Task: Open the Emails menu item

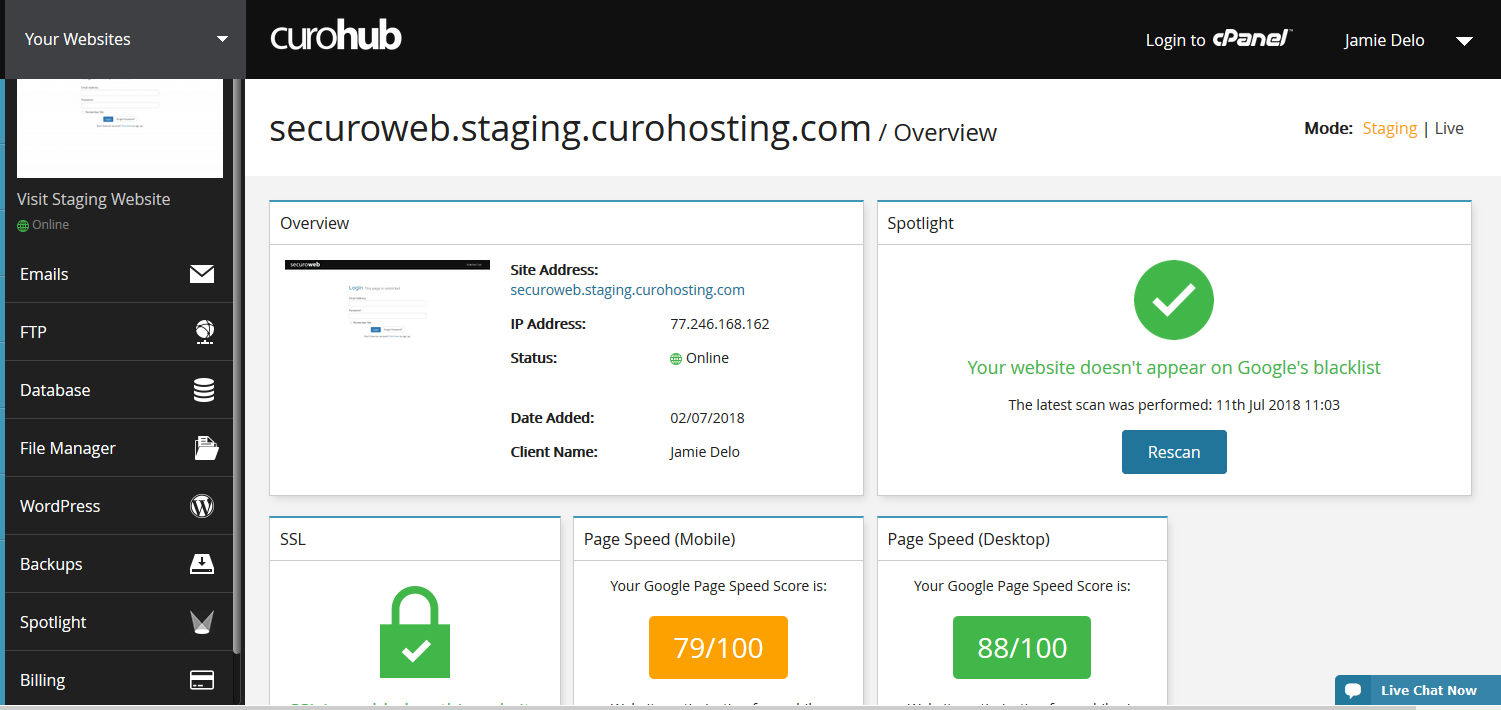Action: tap(119, 274)
